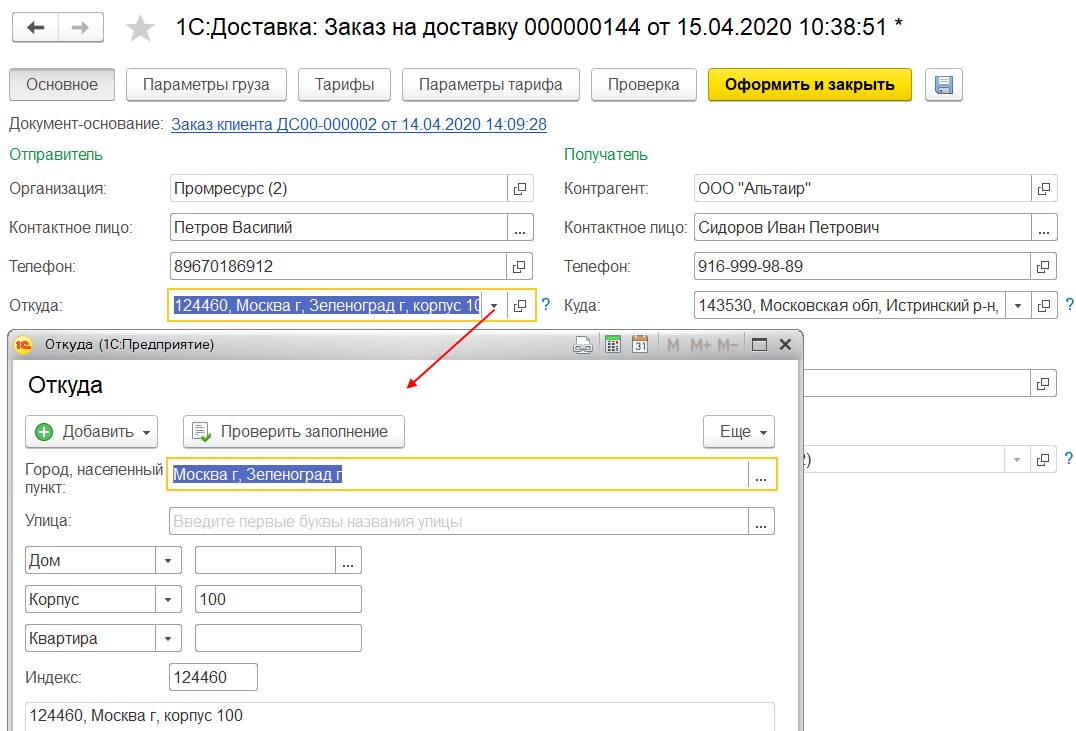1076x731 pixels.
Task: Click the Квартира number input field
Action: [x=278, y=638]
